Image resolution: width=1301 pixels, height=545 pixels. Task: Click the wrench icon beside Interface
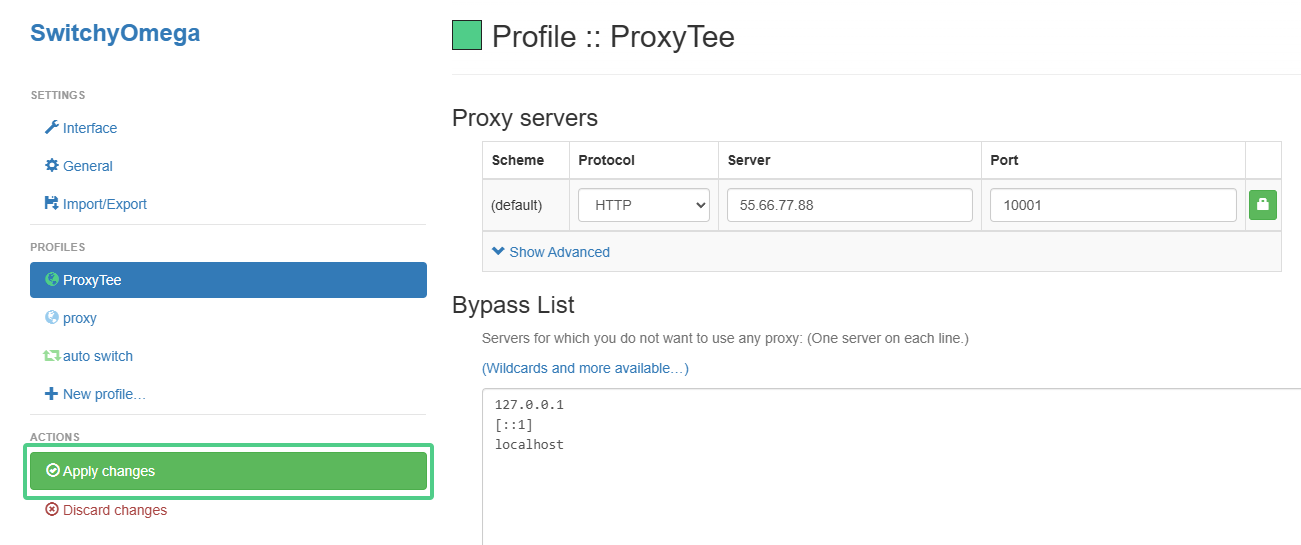click(52, 128)
